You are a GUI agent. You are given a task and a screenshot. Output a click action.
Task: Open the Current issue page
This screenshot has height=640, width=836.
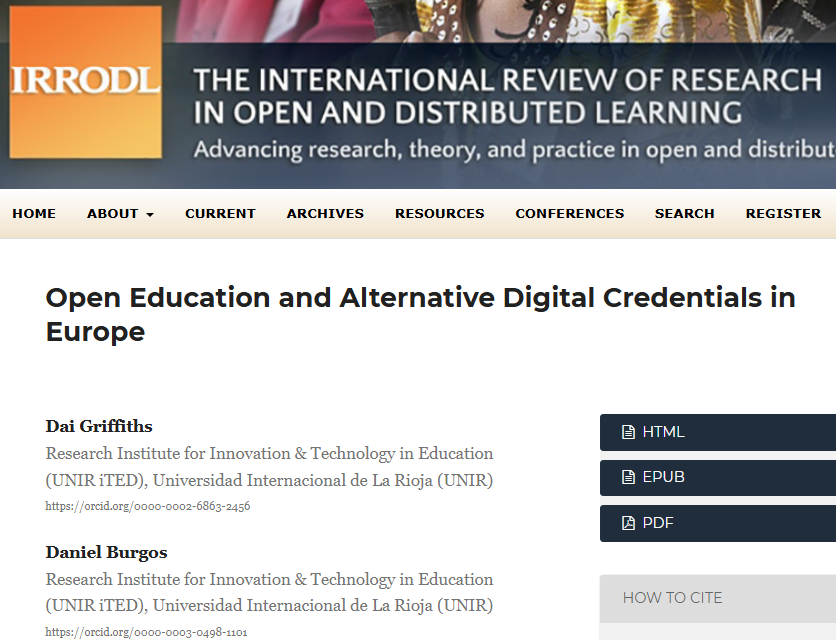pos(220,214)
